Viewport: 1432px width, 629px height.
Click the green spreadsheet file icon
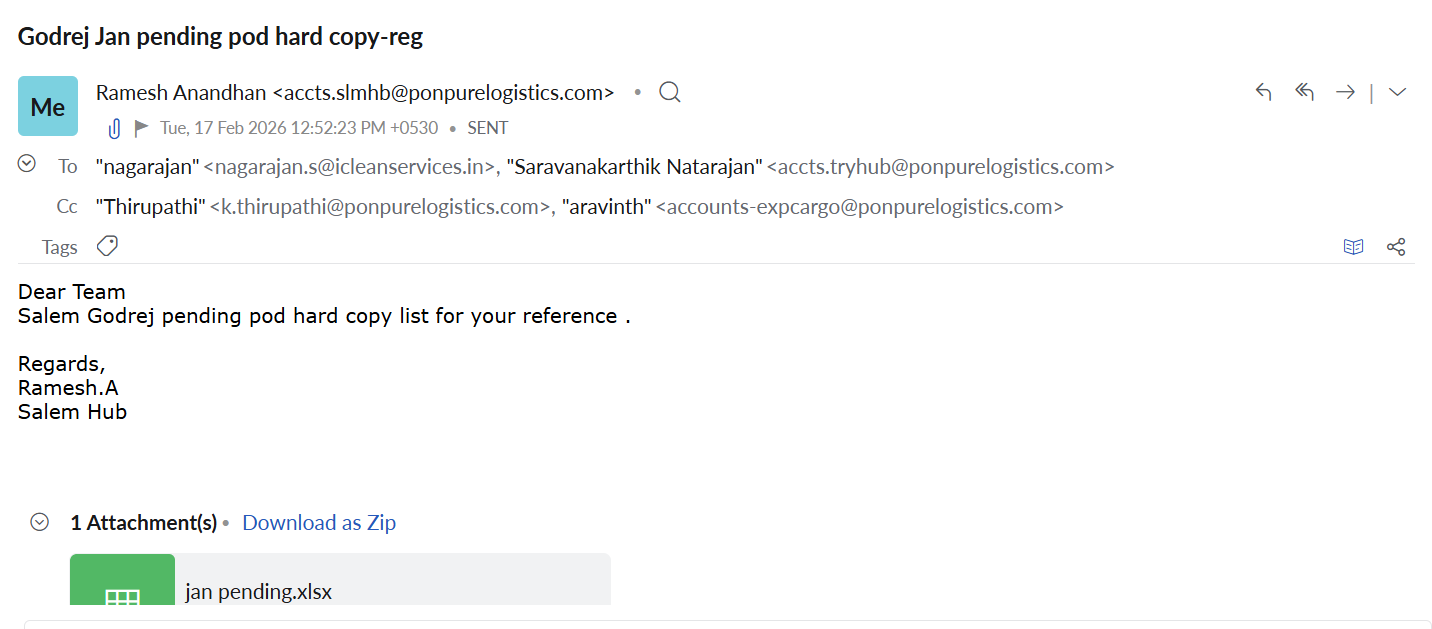(122, 585)
